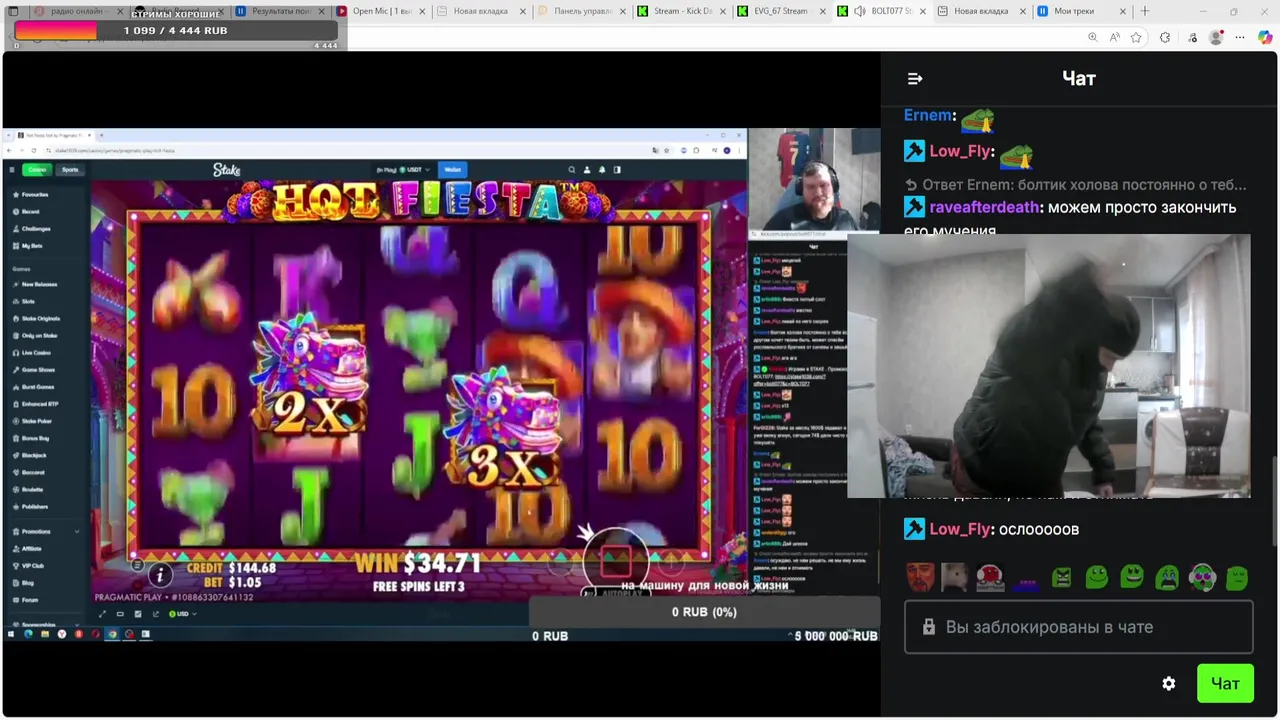Click the slot spin button
Viewport: 1280px width, 720px height.
click(616, 560)
